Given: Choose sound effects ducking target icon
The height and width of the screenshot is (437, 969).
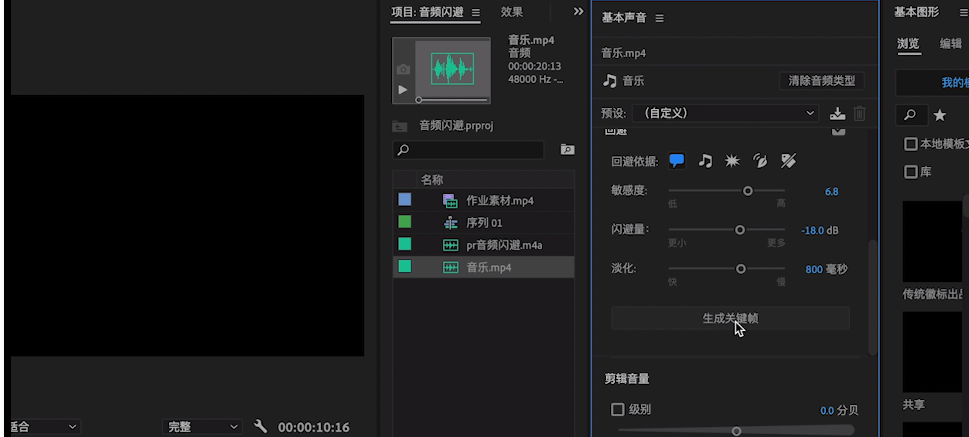Looking at the screenshot, I should point(732,161).
